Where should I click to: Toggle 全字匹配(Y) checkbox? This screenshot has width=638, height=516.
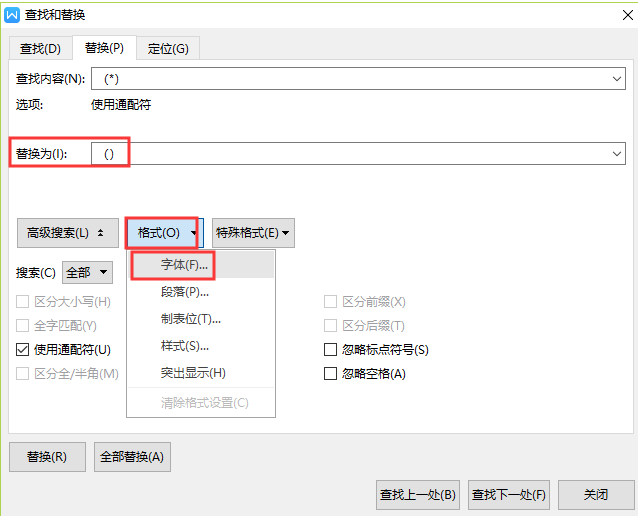[22, 326]
